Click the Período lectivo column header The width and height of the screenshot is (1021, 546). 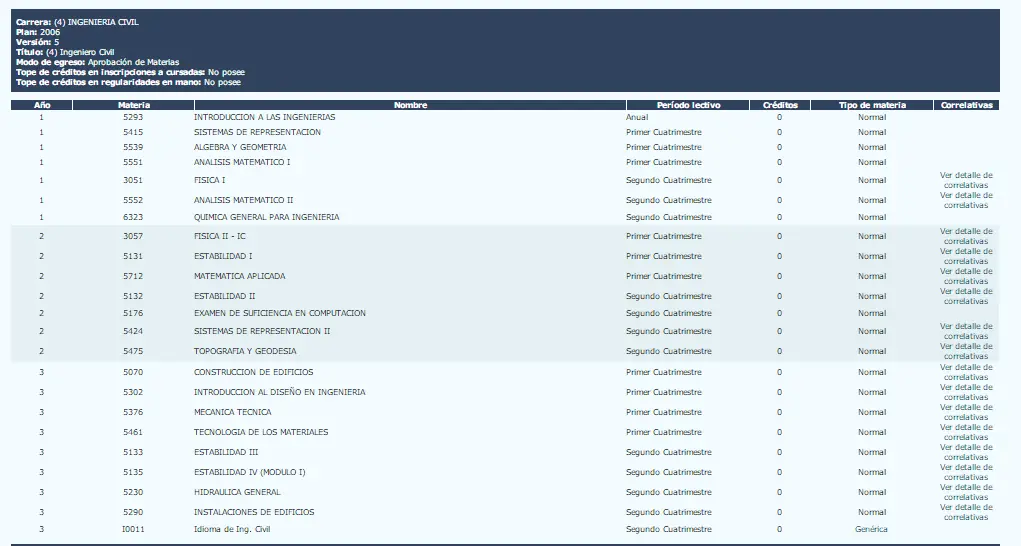coord(688,105)
